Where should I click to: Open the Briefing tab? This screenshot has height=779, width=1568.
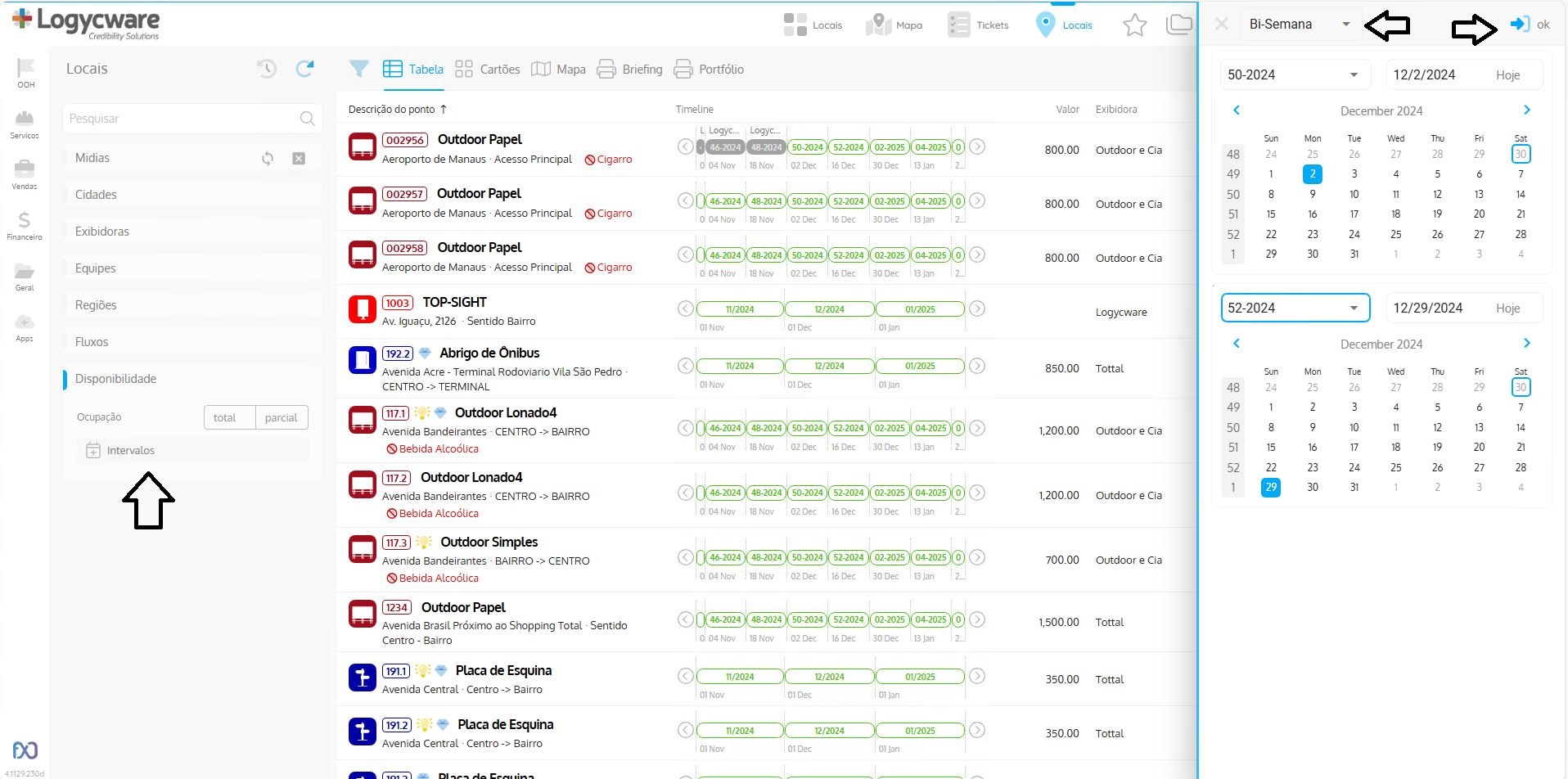(x=629, y=70)
